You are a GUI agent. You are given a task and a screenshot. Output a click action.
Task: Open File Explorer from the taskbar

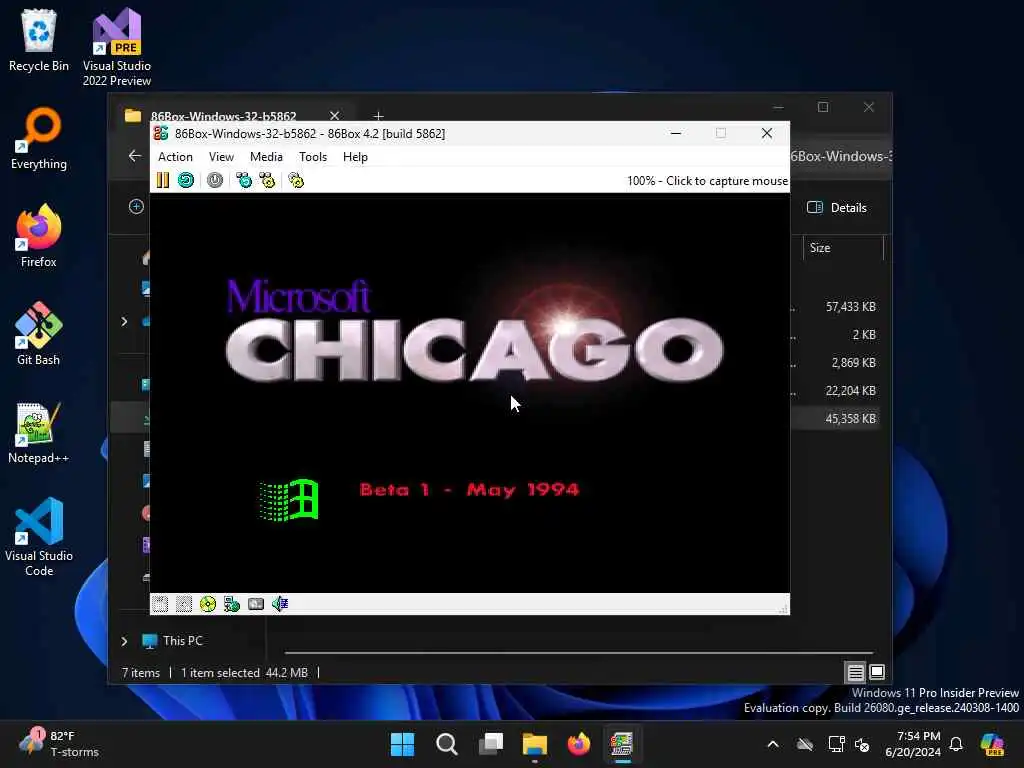click(x=534, y=744)
